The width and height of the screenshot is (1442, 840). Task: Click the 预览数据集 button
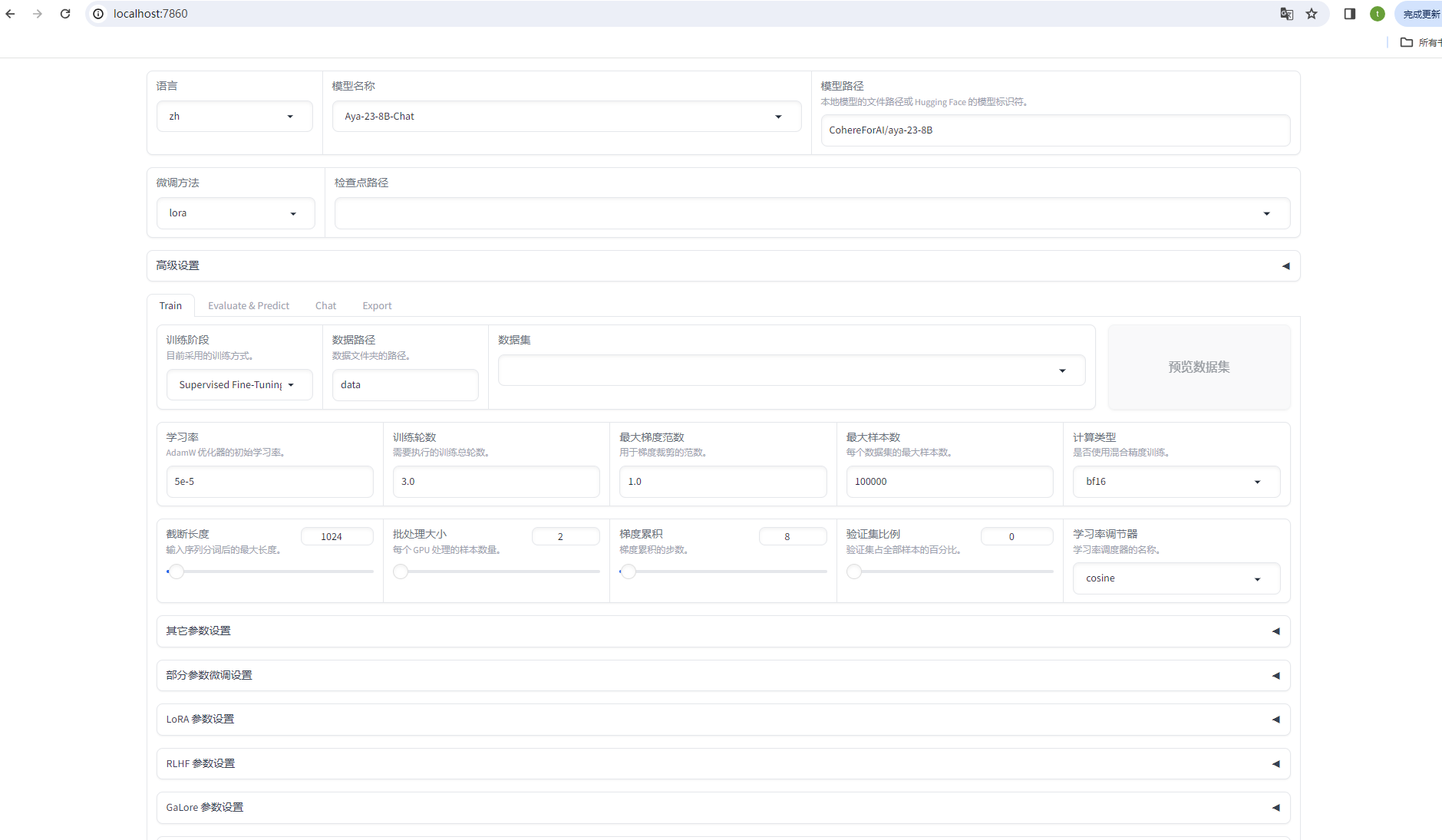tap(1199, 367)
